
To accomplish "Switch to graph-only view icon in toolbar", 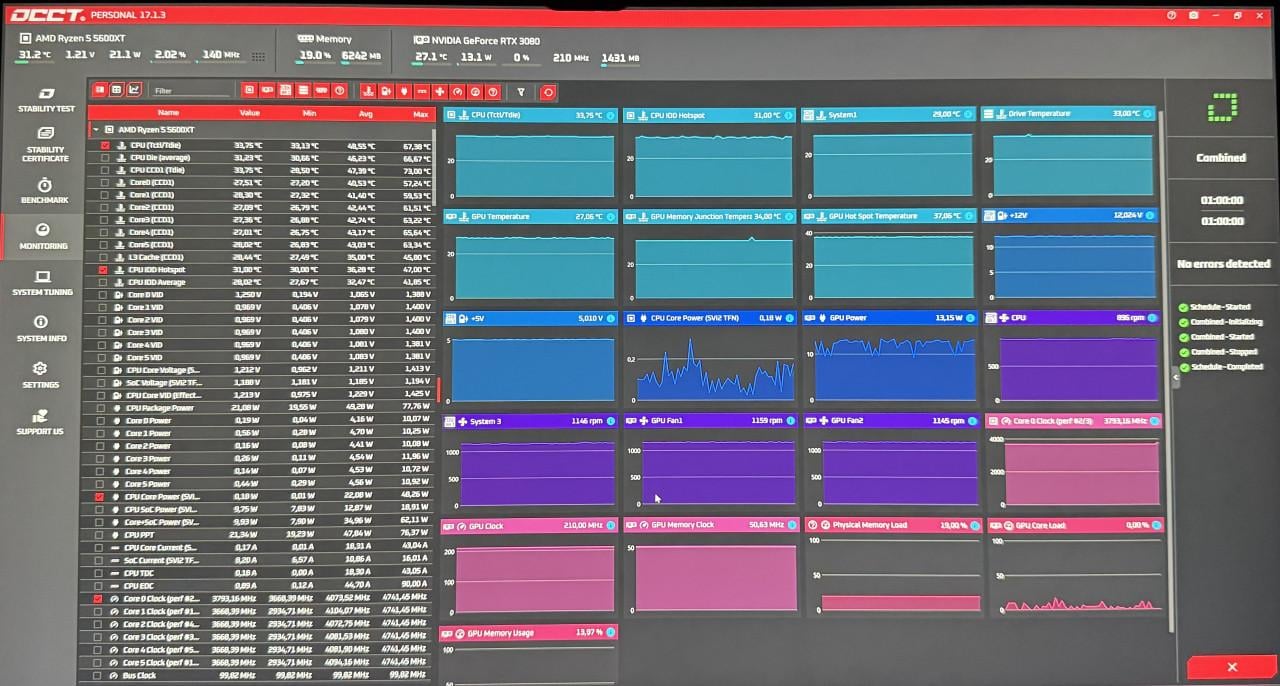I will 134,90.
